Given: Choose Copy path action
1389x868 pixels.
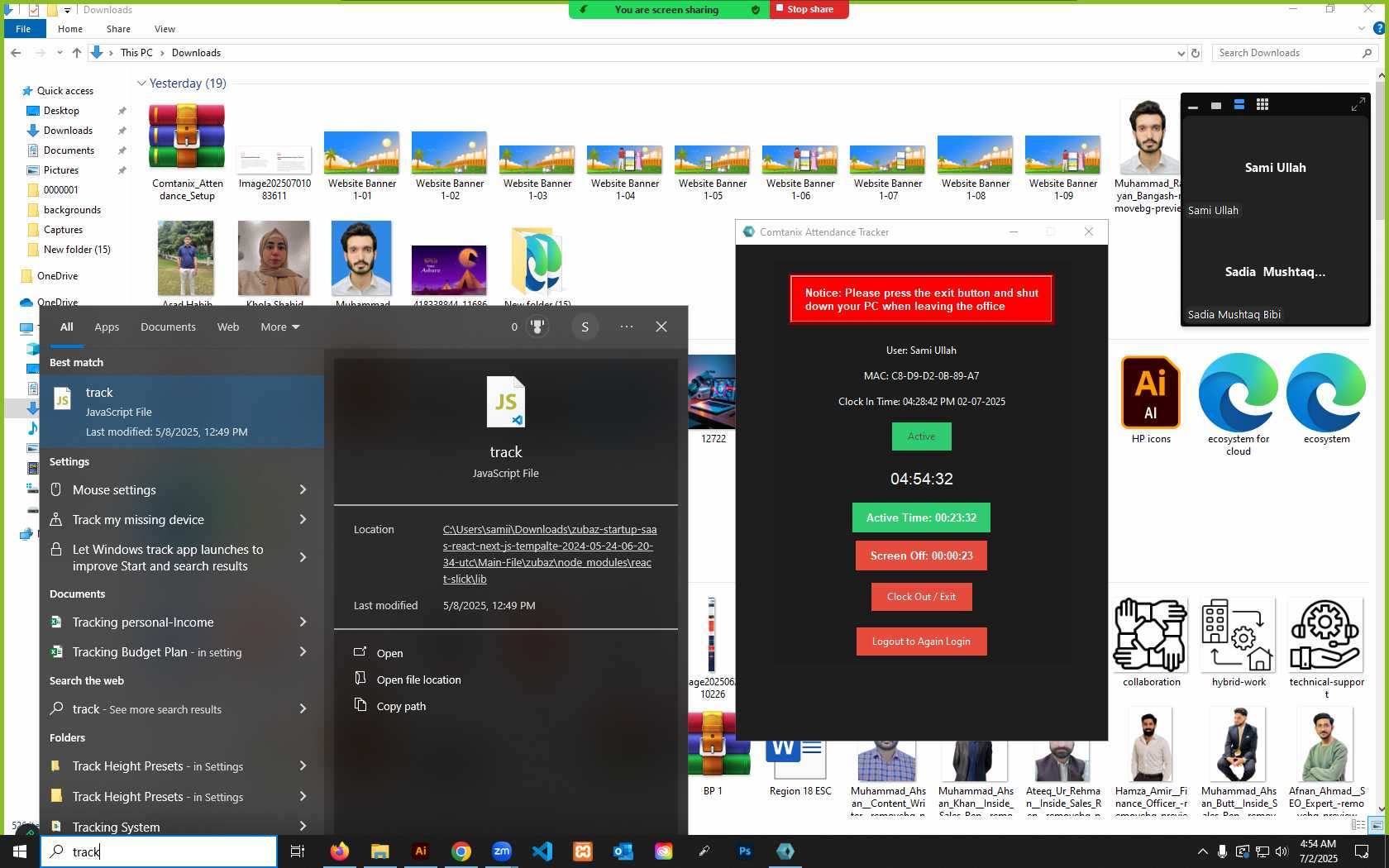Looking at the screenshot, I should click(401, 706).
